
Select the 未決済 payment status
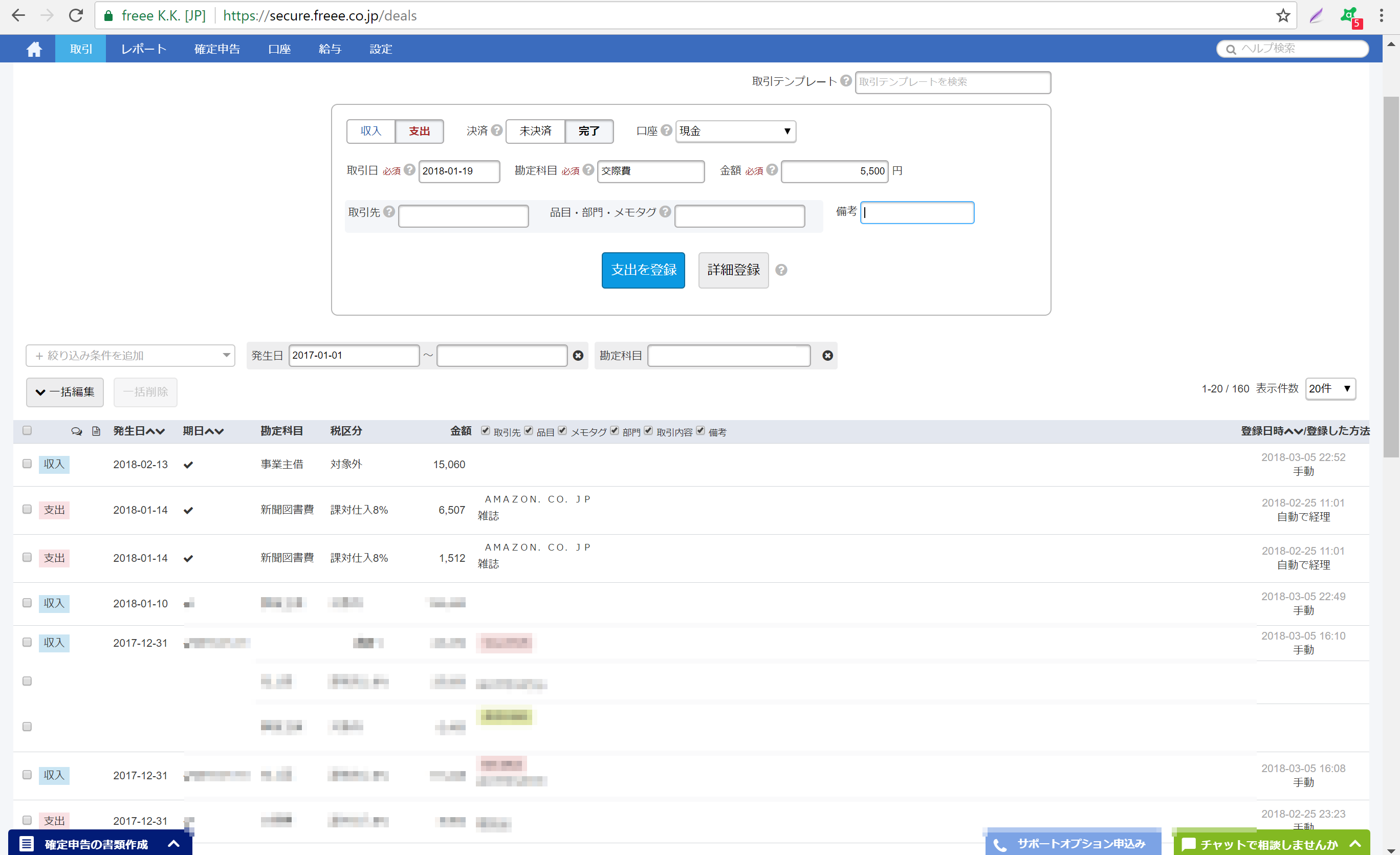pyautogui.click(x=535, y=131)
